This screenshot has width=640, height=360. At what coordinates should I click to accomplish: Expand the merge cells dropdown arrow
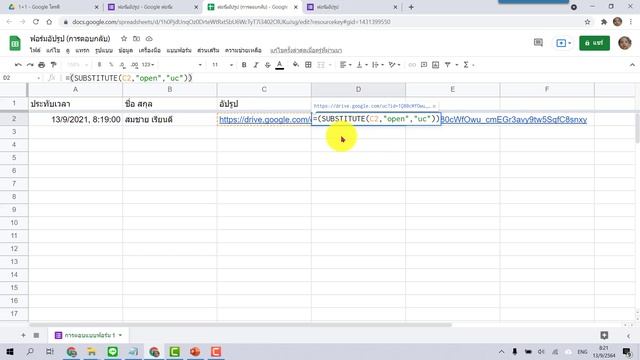[x=330, y=65]
